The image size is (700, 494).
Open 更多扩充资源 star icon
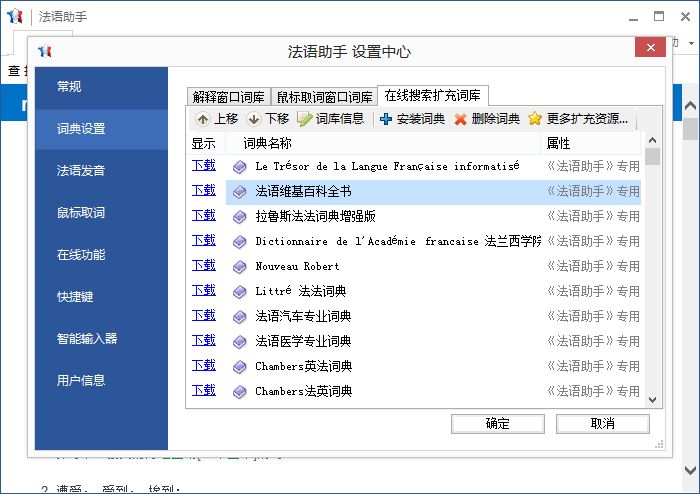point(535,119)
